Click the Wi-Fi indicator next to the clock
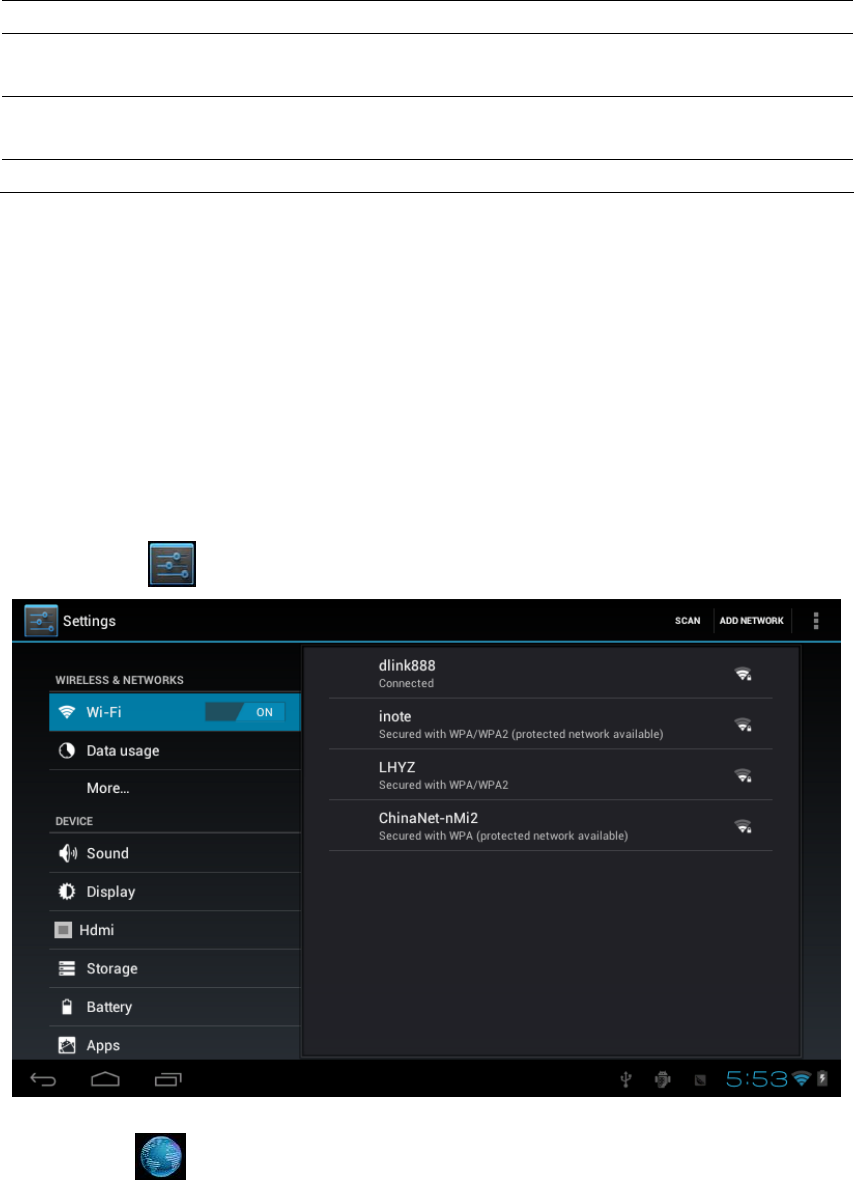This screenshot has height=1180, width=854. pos(801,1079)
